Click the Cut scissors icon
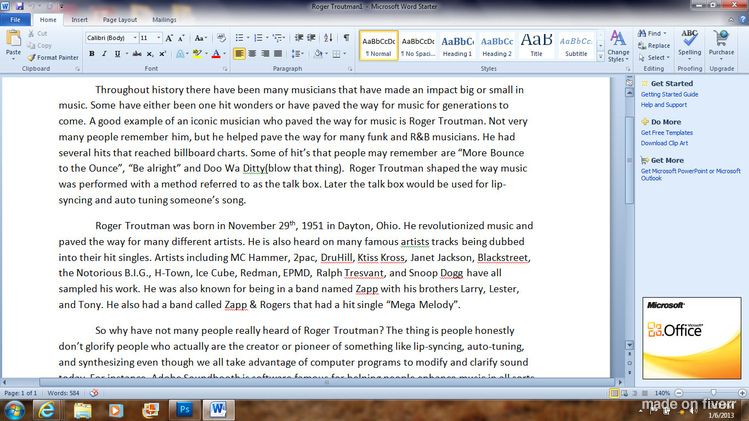 tap(32, 33)
